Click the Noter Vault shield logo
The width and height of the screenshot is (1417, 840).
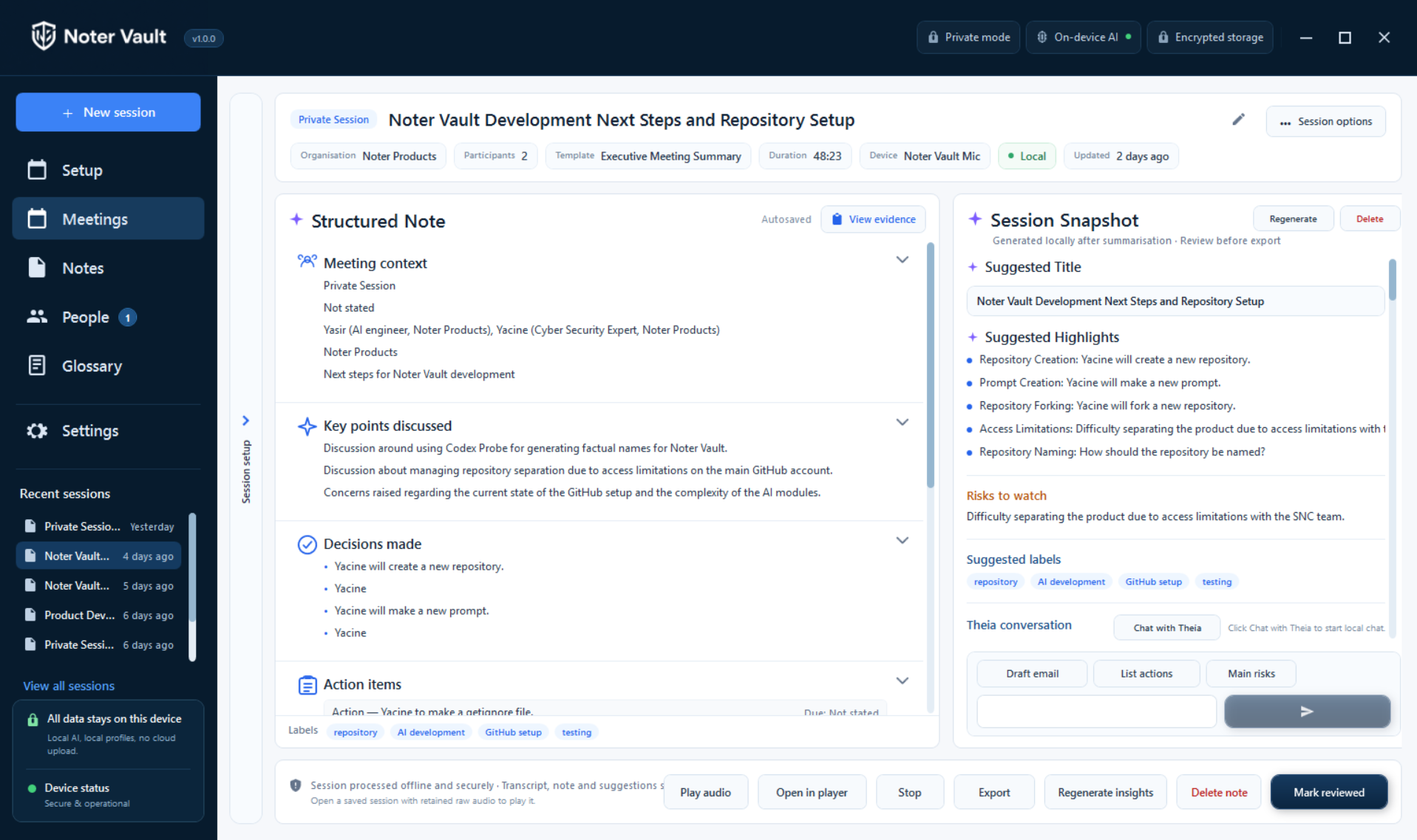44,36
